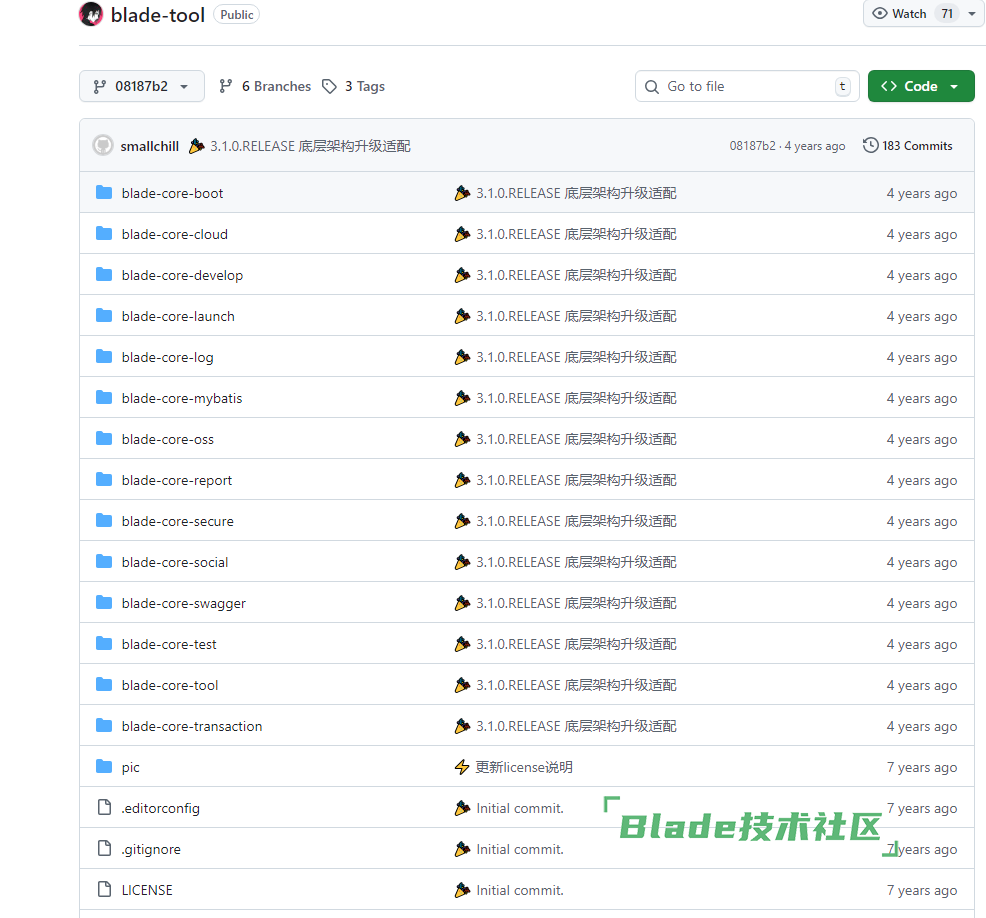The image size is (986, 918).
Task: Click the blade-tool repository avatar icon
Action: pyautogui.click(x=91, y=14)
